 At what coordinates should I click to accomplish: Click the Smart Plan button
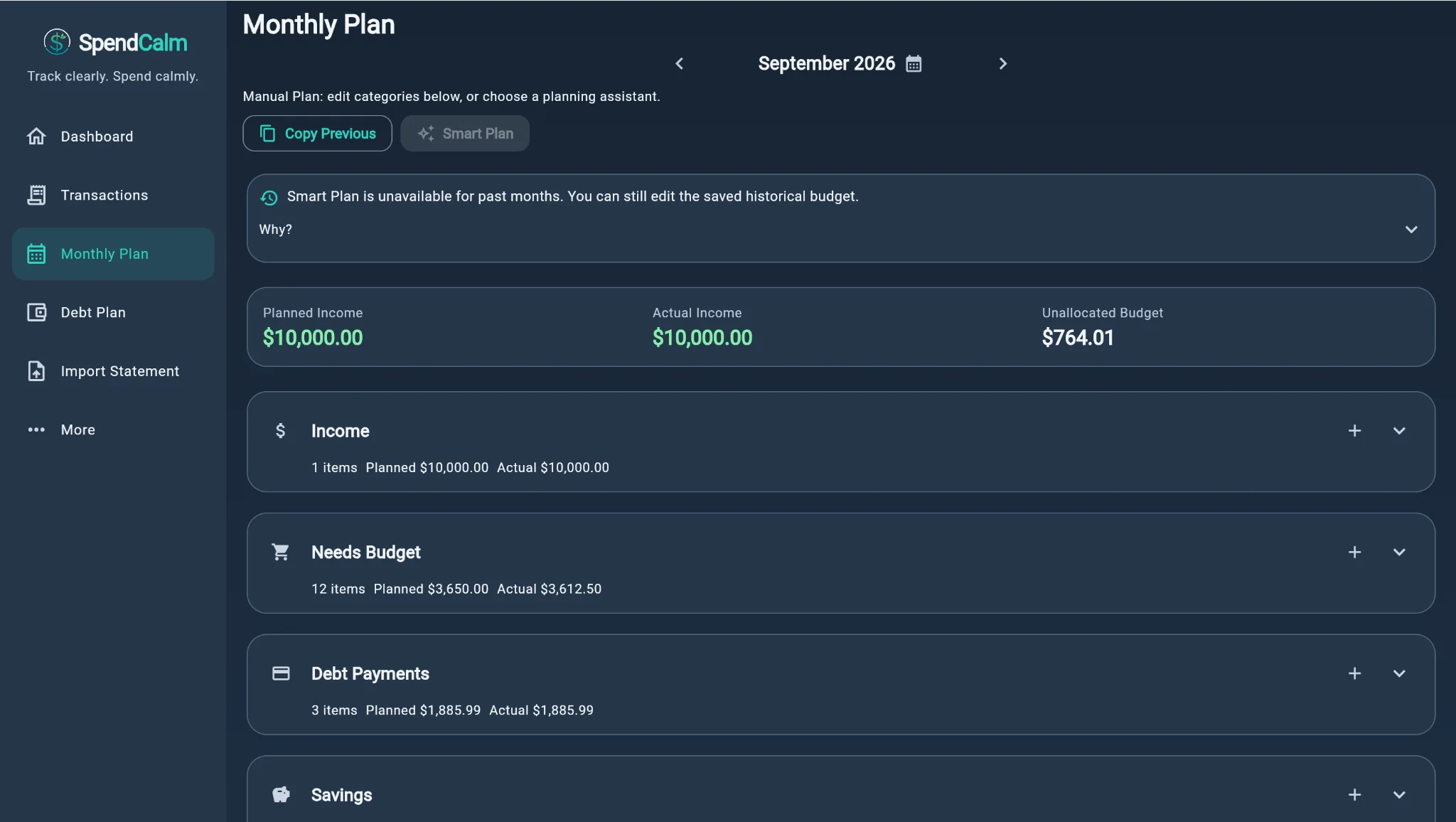465,134
